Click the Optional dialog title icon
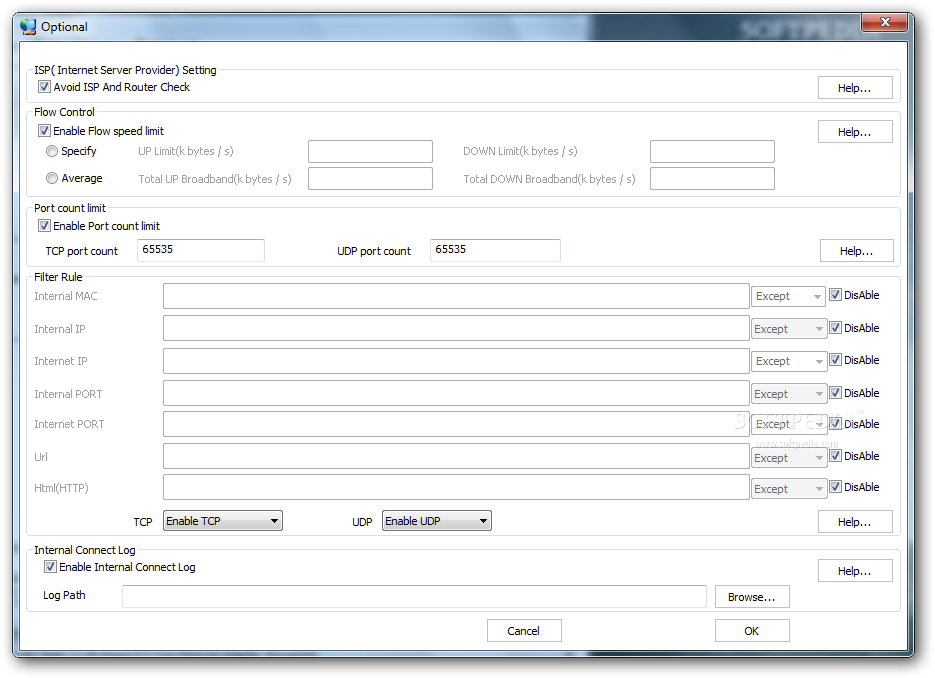 [28, 27]
